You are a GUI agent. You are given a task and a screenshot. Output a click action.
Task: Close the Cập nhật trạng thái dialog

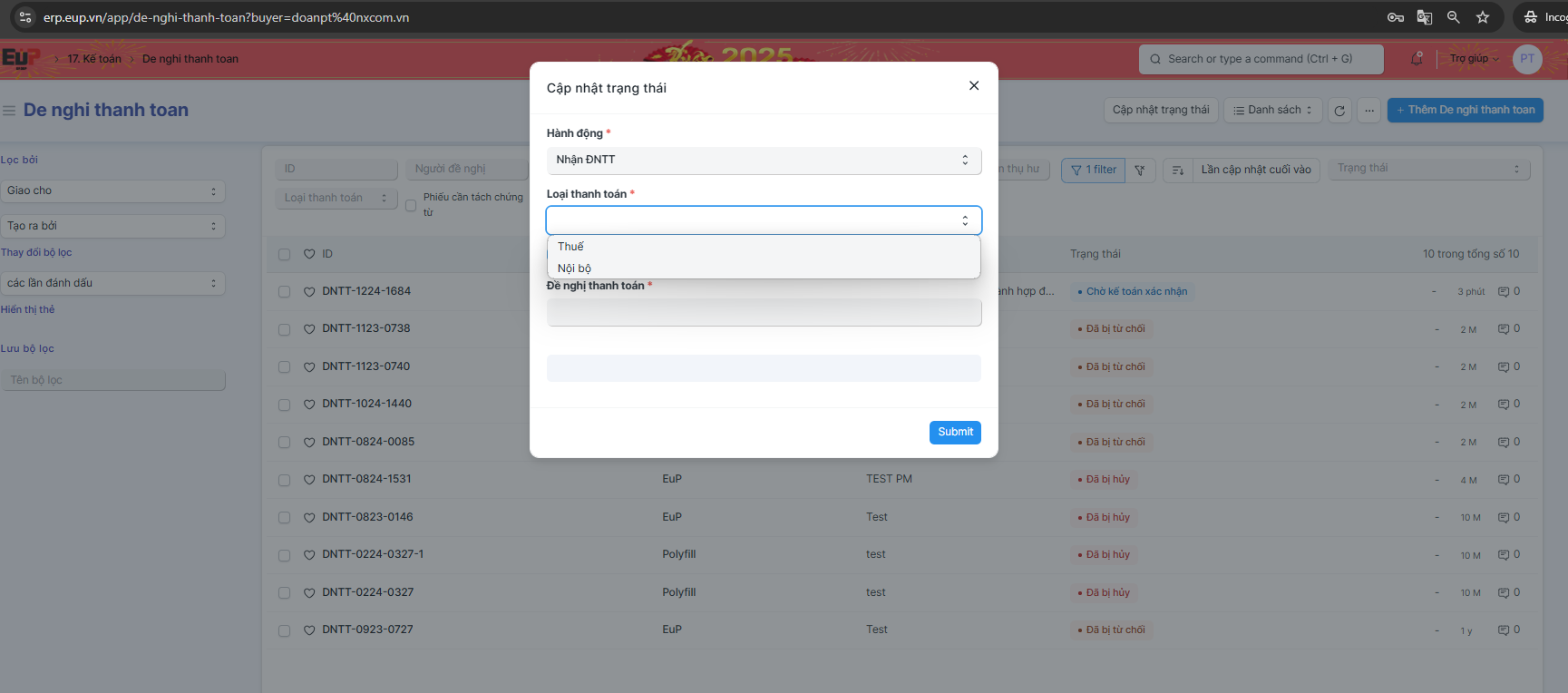[973, 86]
